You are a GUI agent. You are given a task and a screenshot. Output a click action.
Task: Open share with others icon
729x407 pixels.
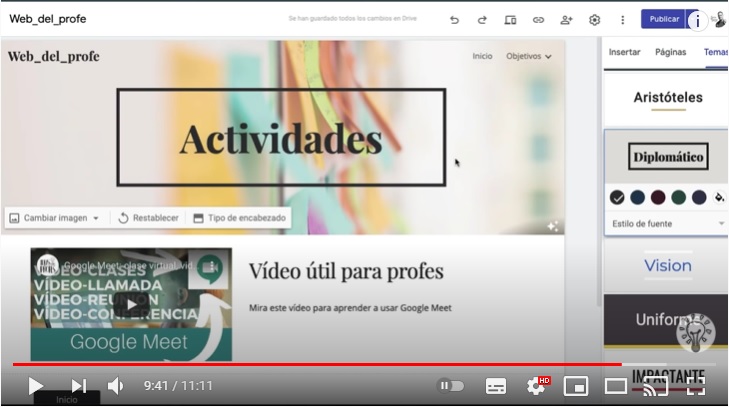[566, 20]
